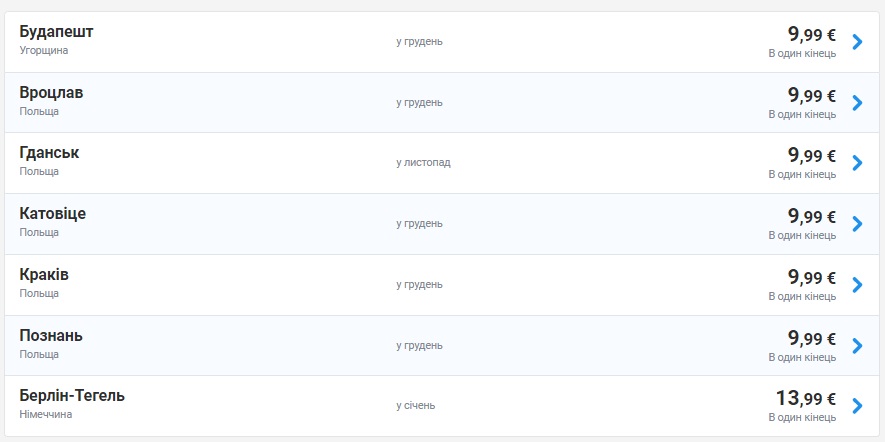Image resolution: width=885 pixels, height=442 pixels.
Task: Select the Краків city name
Action: coord(44,274)
